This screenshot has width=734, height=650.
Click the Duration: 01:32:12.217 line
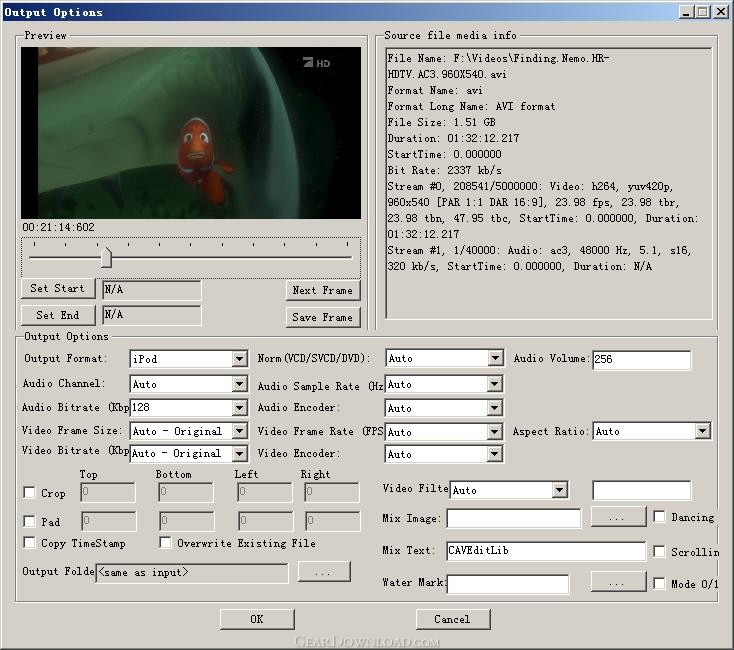coord(453,139)
